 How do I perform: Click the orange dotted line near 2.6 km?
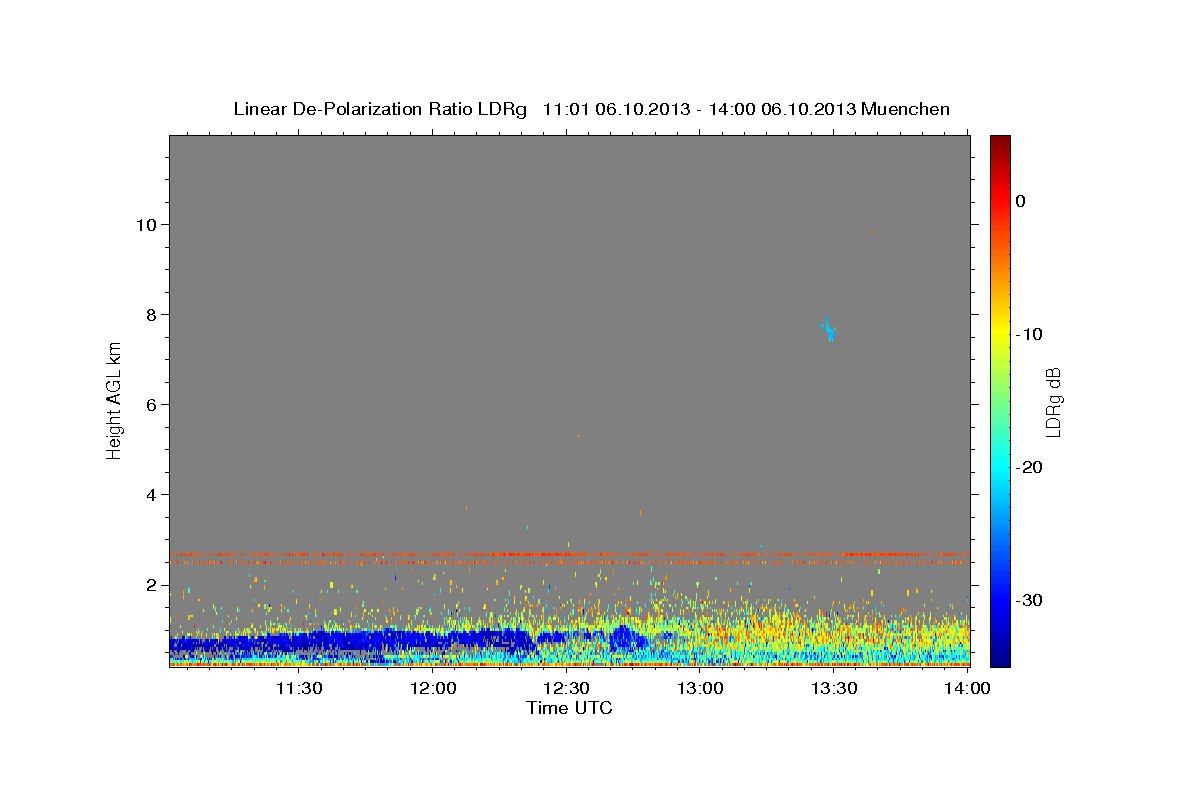coord(569,554)
